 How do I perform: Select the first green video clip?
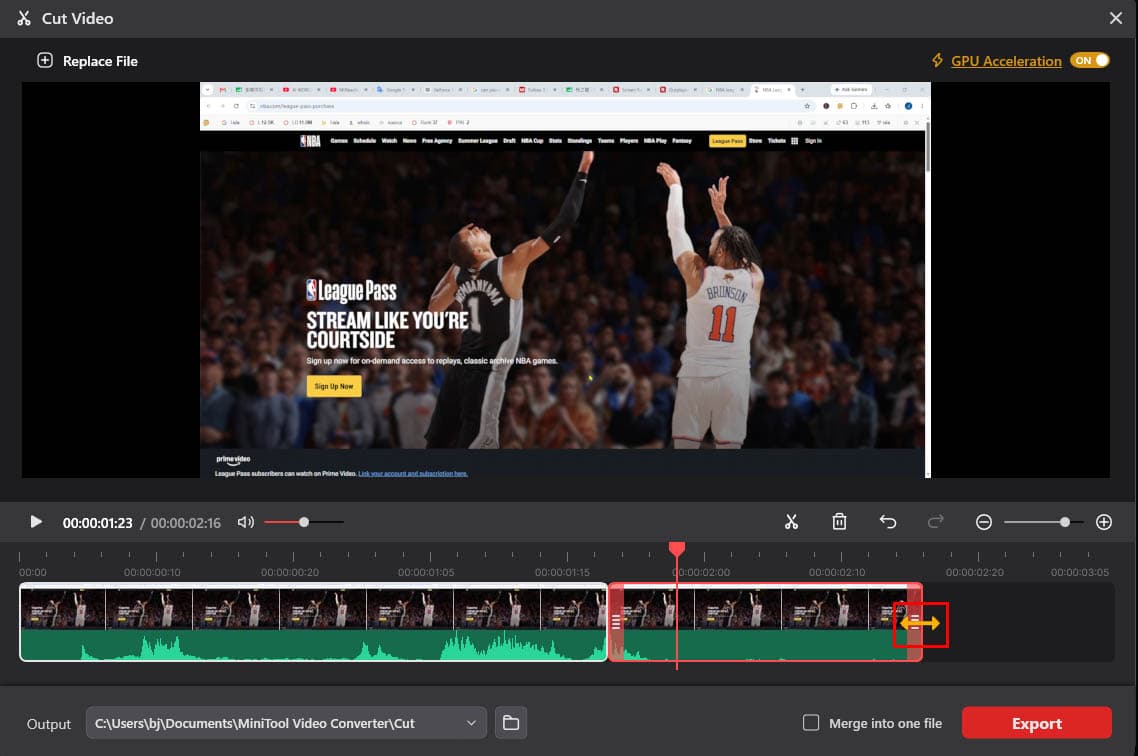coord(313,623)
